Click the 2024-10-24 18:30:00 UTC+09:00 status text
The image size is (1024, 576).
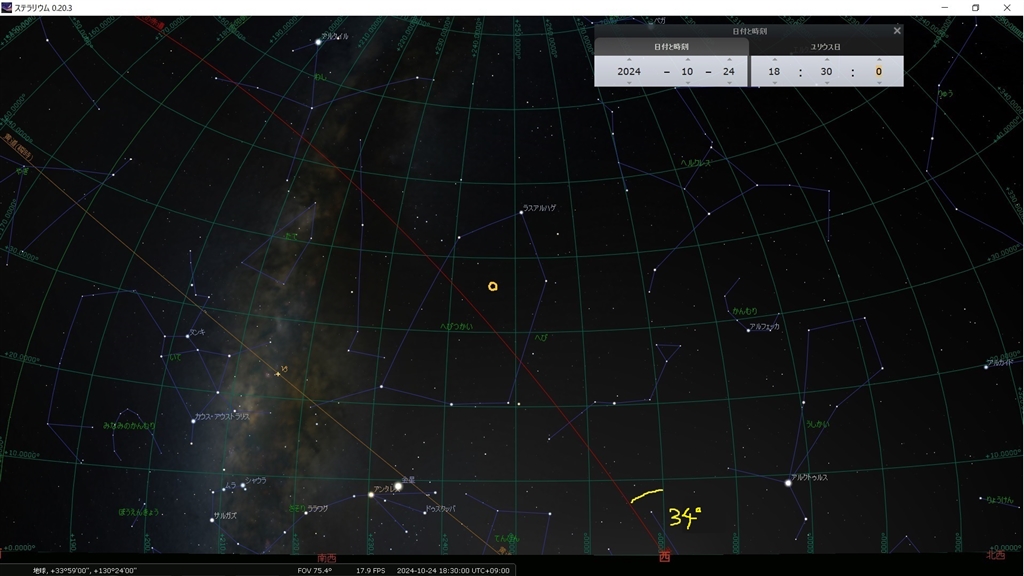click(453, 571)
